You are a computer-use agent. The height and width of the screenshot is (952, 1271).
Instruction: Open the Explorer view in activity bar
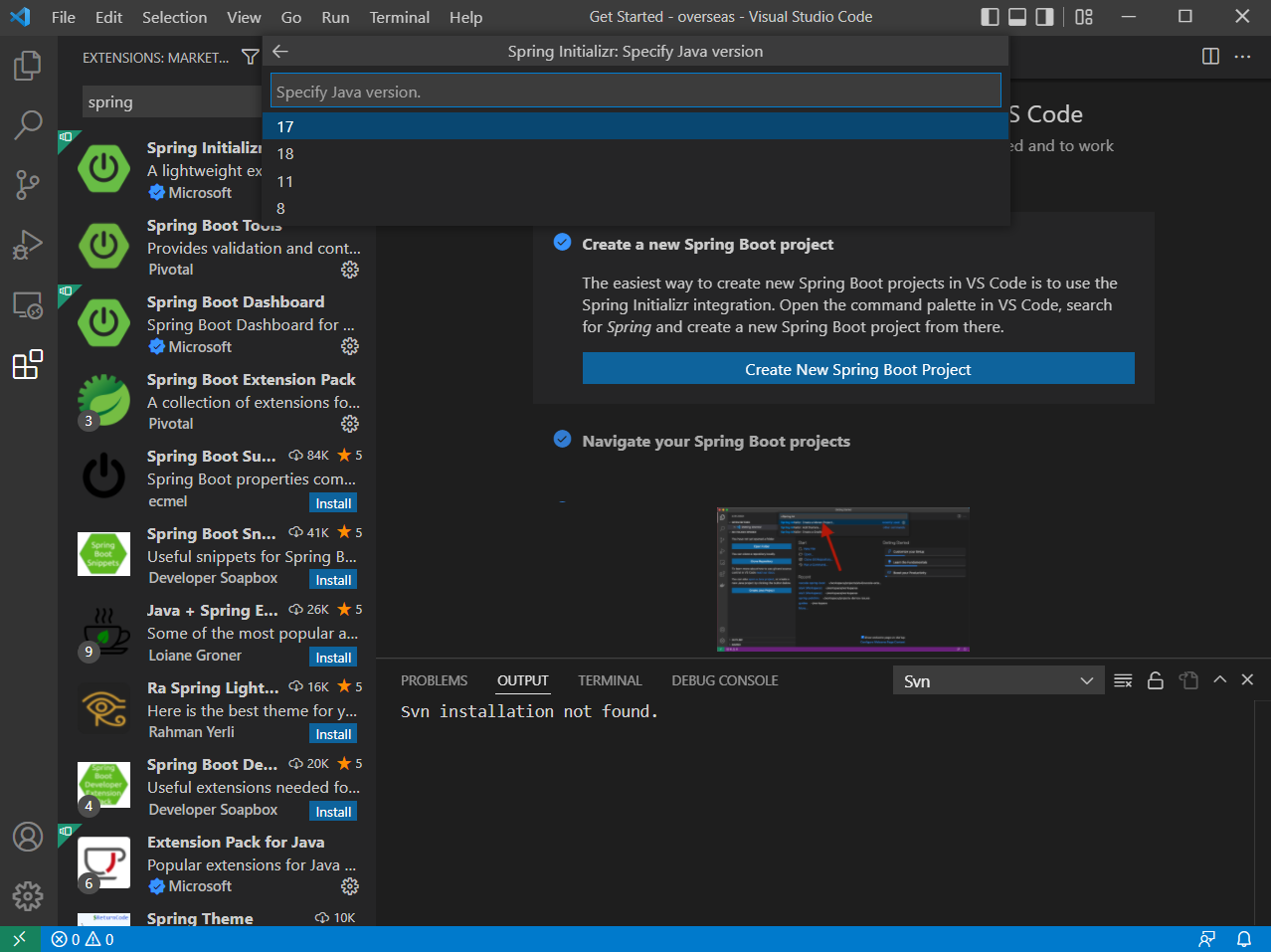coord(28,67)
